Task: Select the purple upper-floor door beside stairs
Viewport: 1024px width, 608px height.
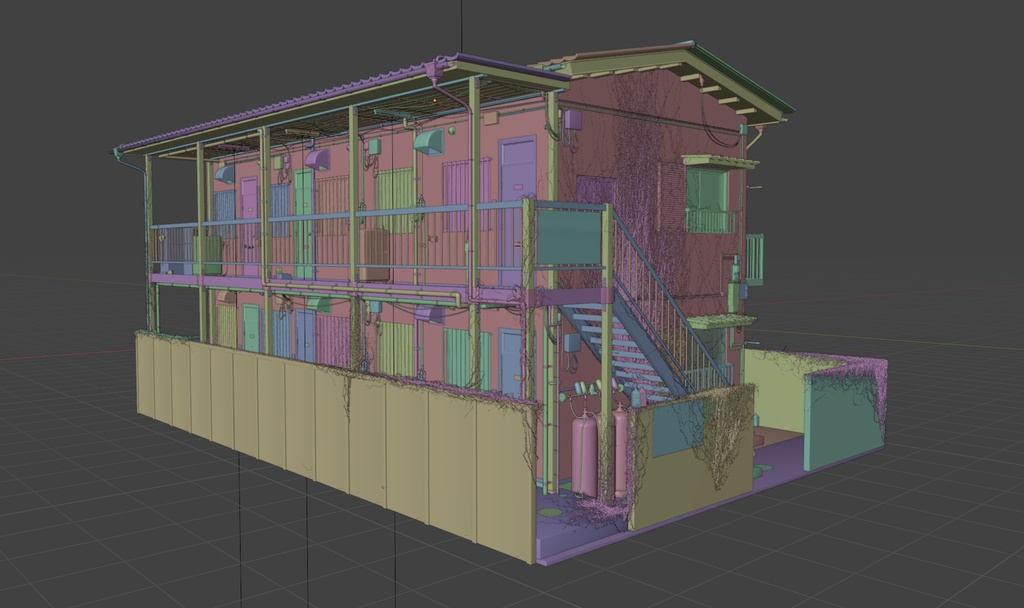Action: [517, 209]
